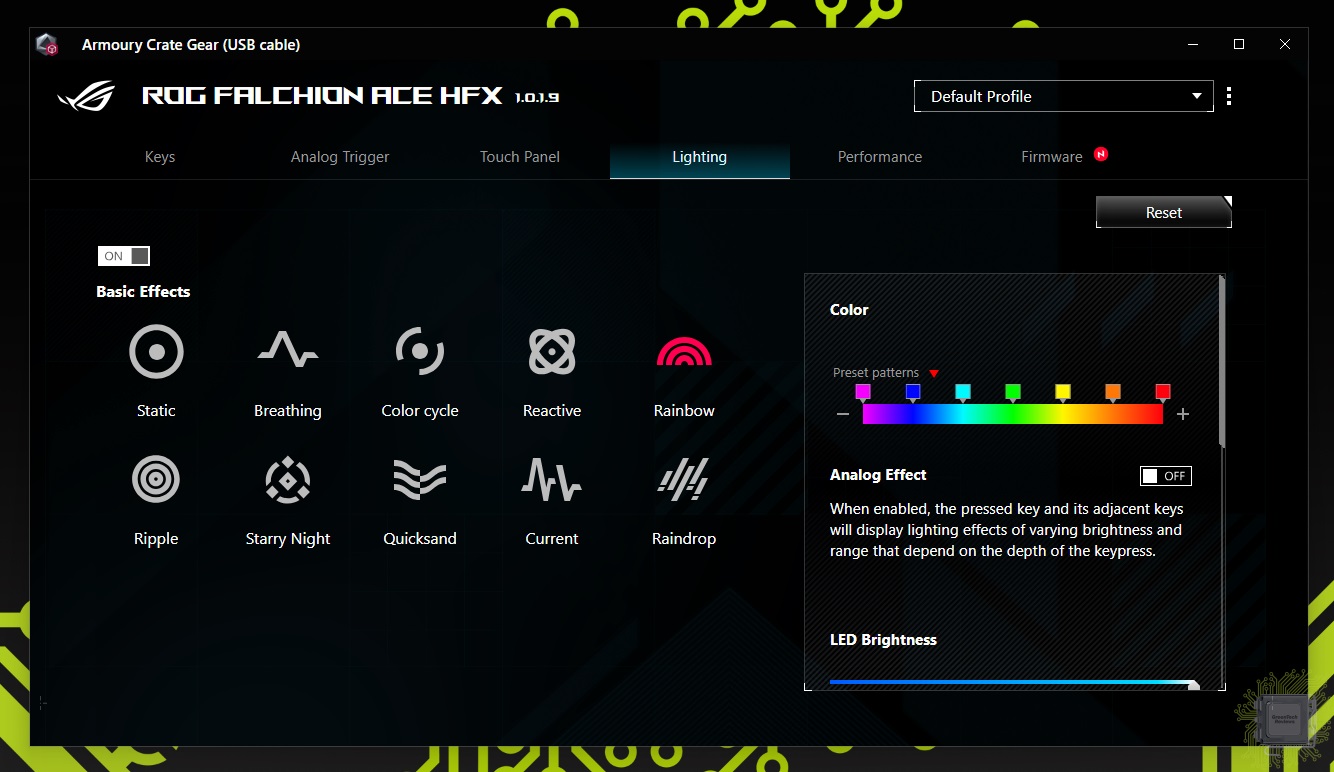Screen dimensions: 1334x772
Task: Close the Armoury Crate Gear window
Action: pos(1285,45)
